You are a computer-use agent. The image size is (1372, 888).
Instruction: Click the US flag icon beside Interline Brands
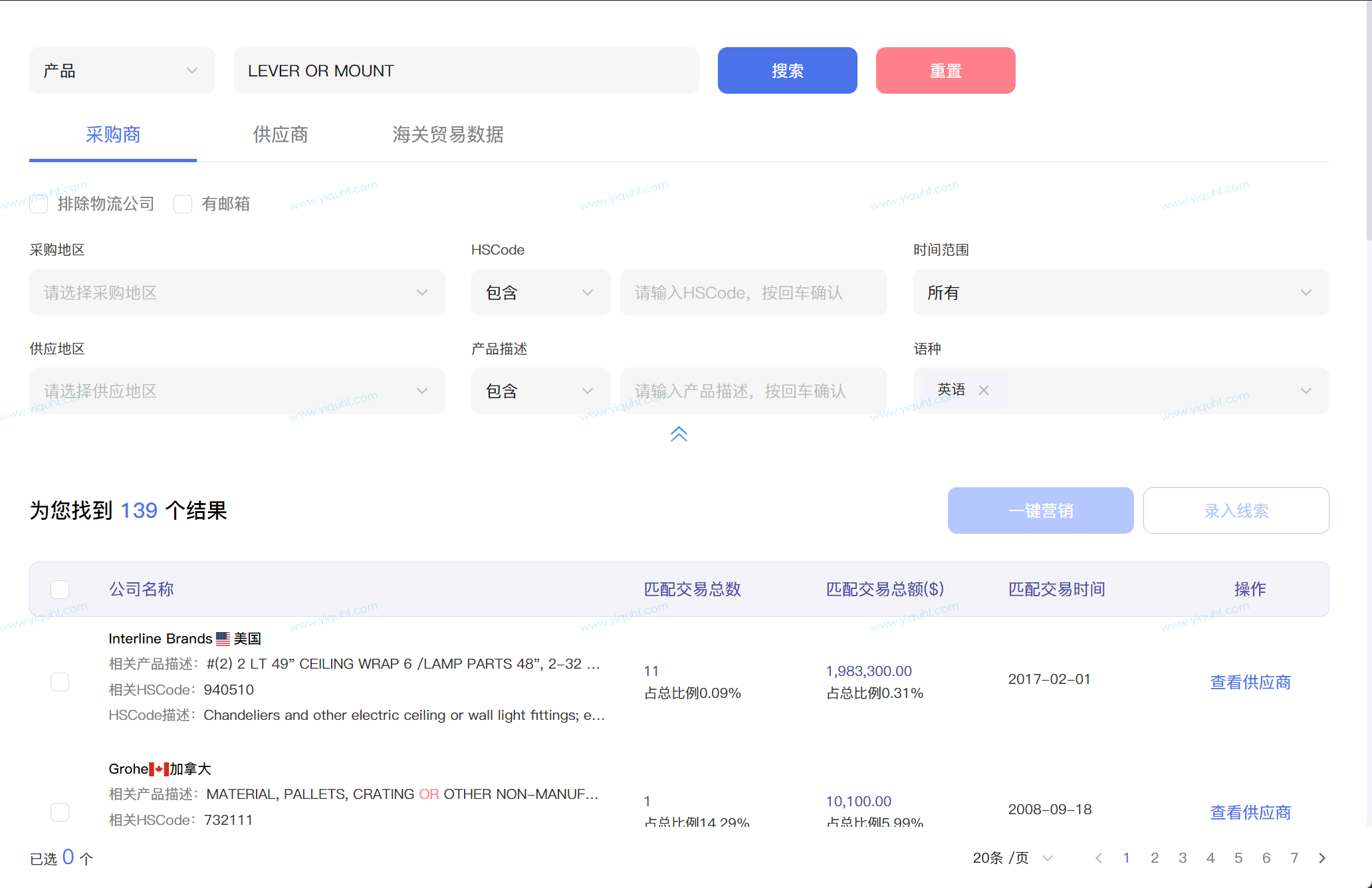223,639
